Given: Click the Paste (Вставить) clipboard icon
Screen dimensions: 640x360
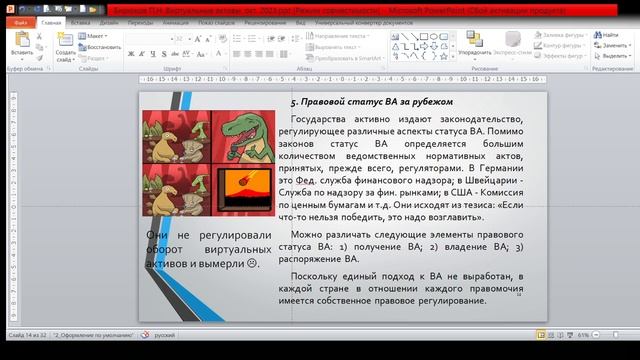Looking at the screenshot, I should 22,40.
